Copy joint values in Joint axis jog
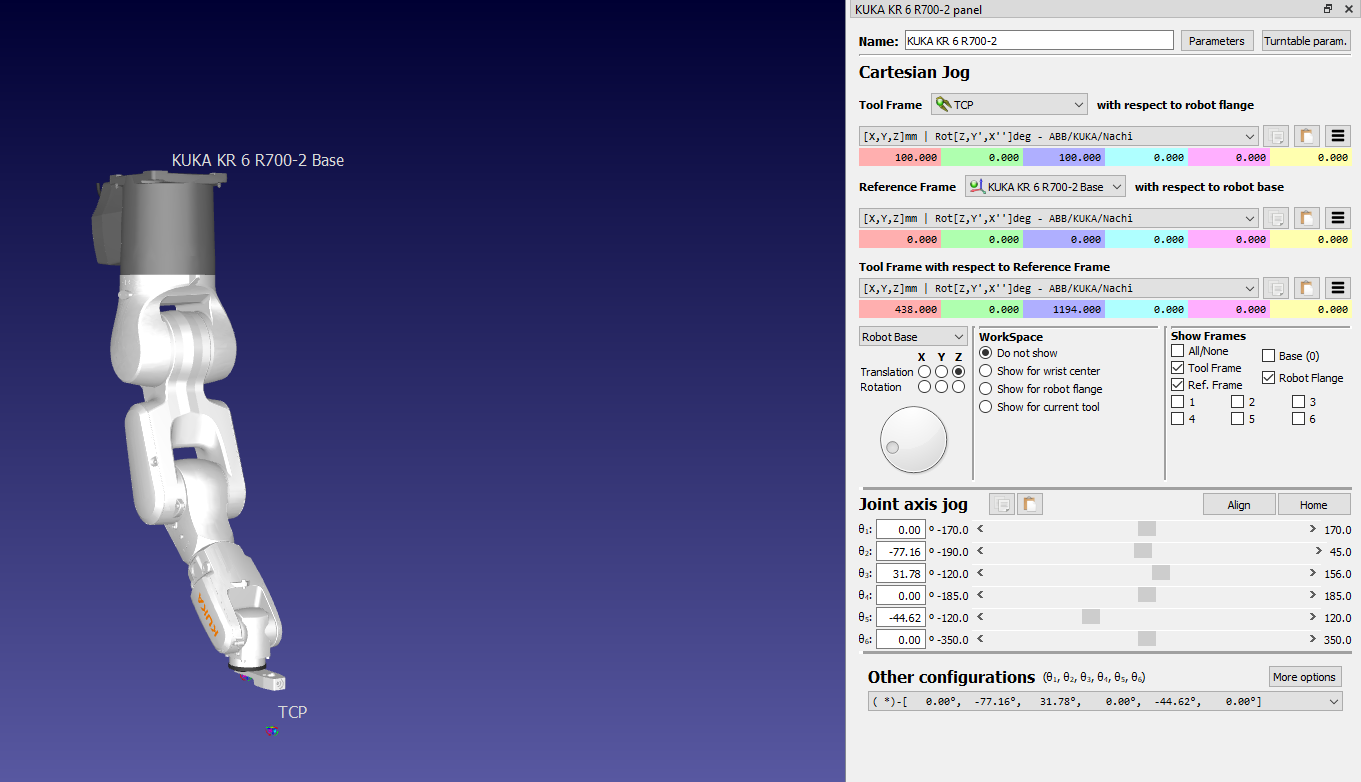Image resolution: width=1361 pixels, height=782 pixels. (1002, 504)
